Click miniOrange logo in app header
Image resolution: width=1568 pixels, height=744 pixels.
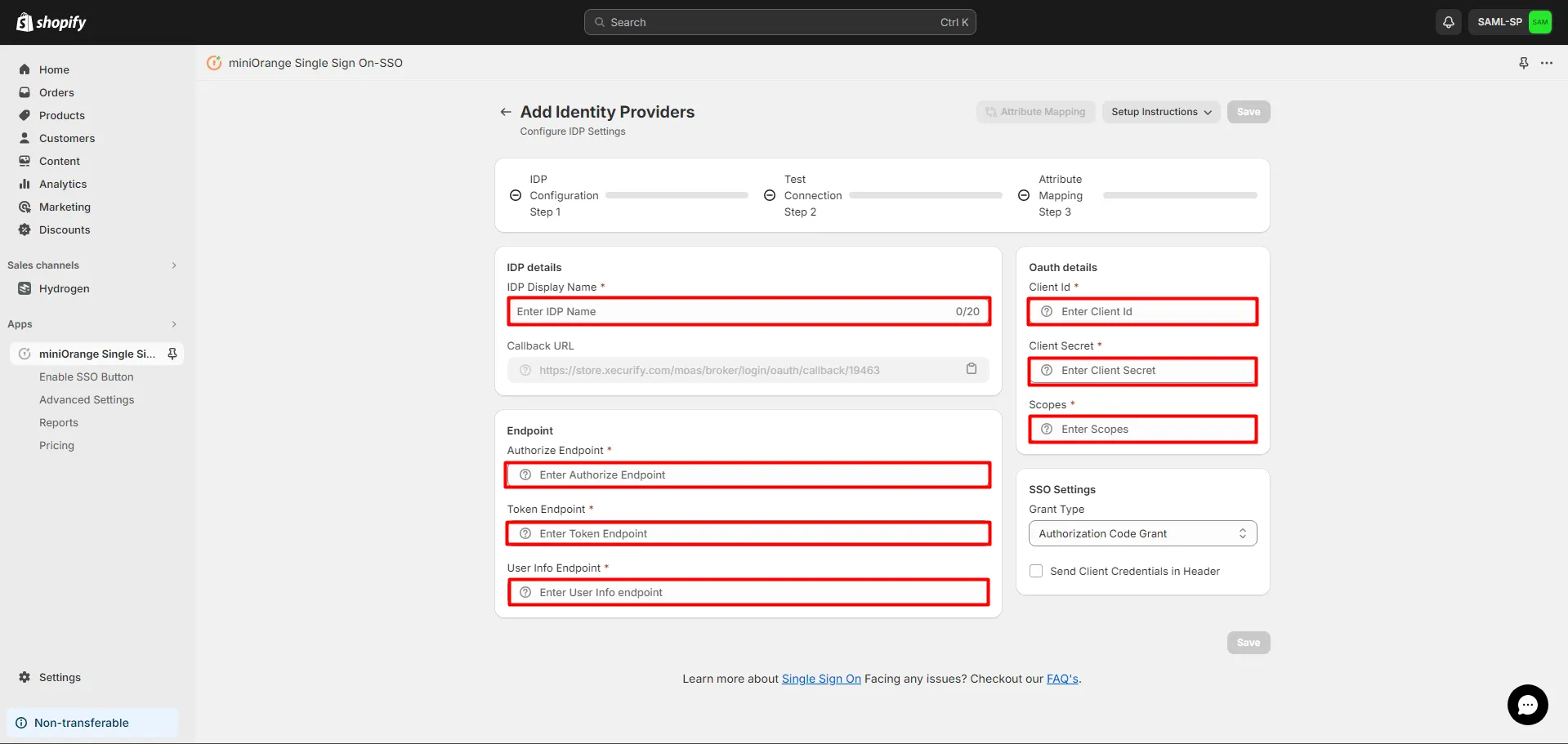pyautogui.click(x=214, y=63)
